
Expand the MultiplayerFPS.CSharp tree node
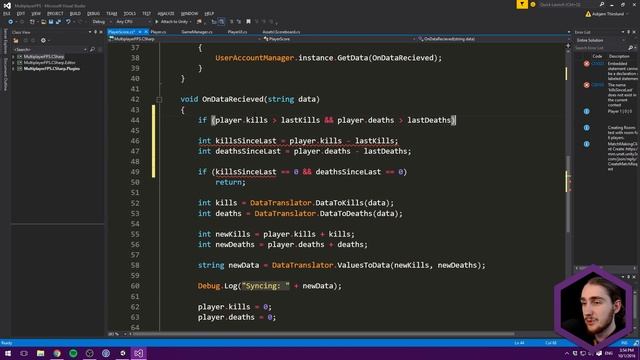[x=13, y=57]
